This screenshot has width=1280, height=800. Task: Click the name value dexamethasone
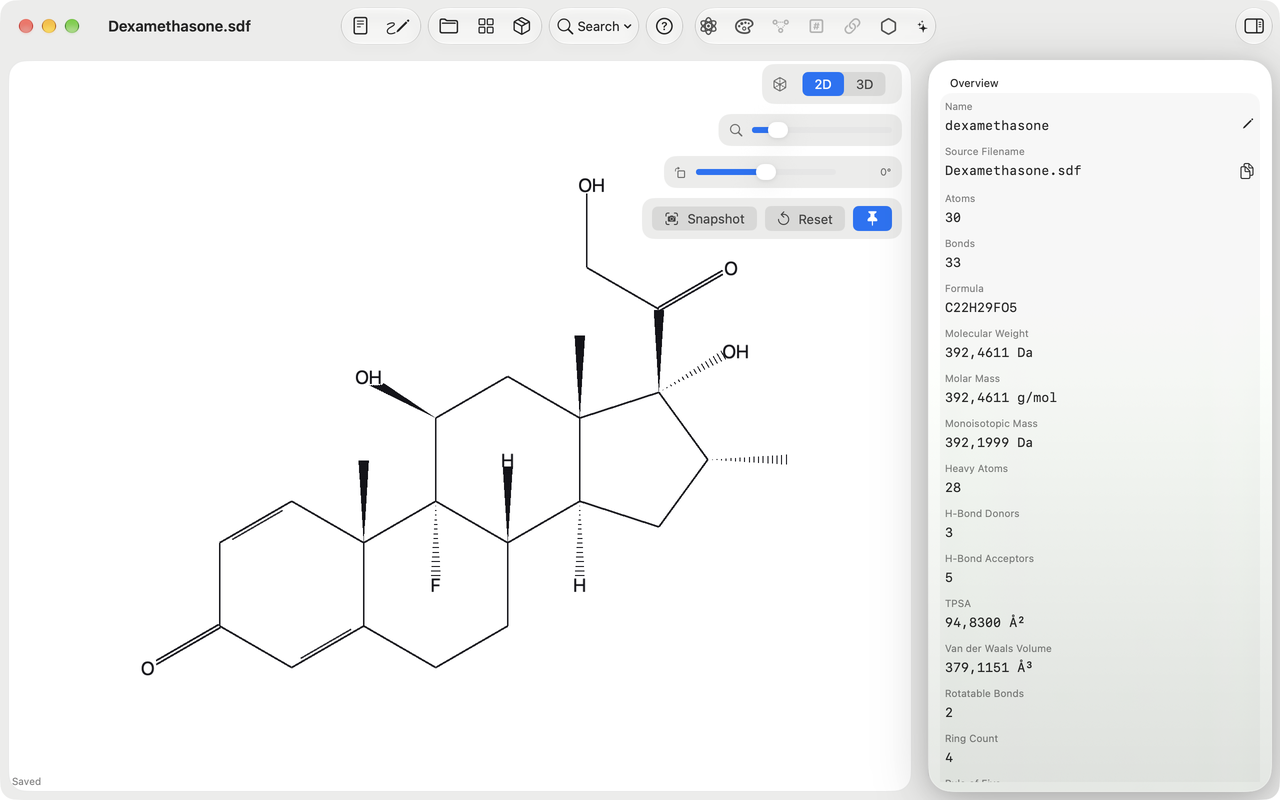[x=997, y=125]
